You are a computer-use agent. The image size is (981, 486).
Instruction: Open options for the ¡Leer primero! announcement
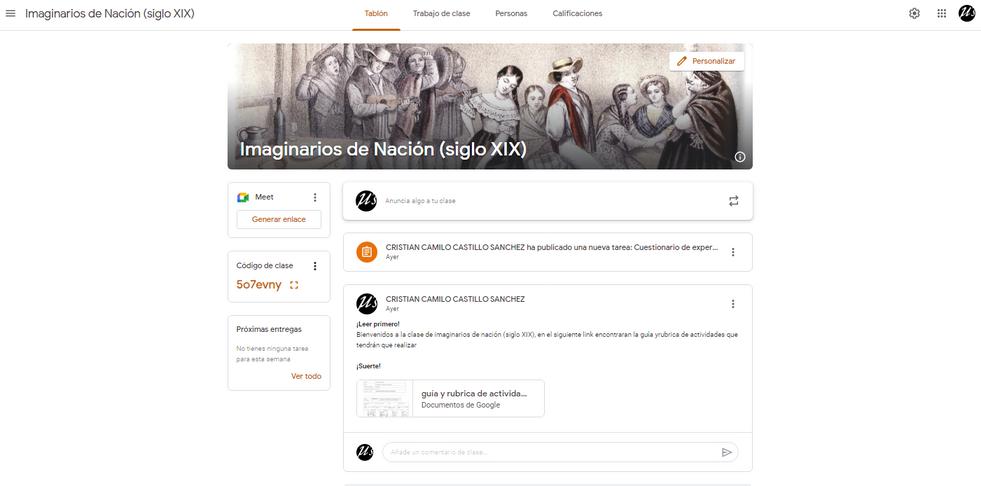[x=733, y=304]
